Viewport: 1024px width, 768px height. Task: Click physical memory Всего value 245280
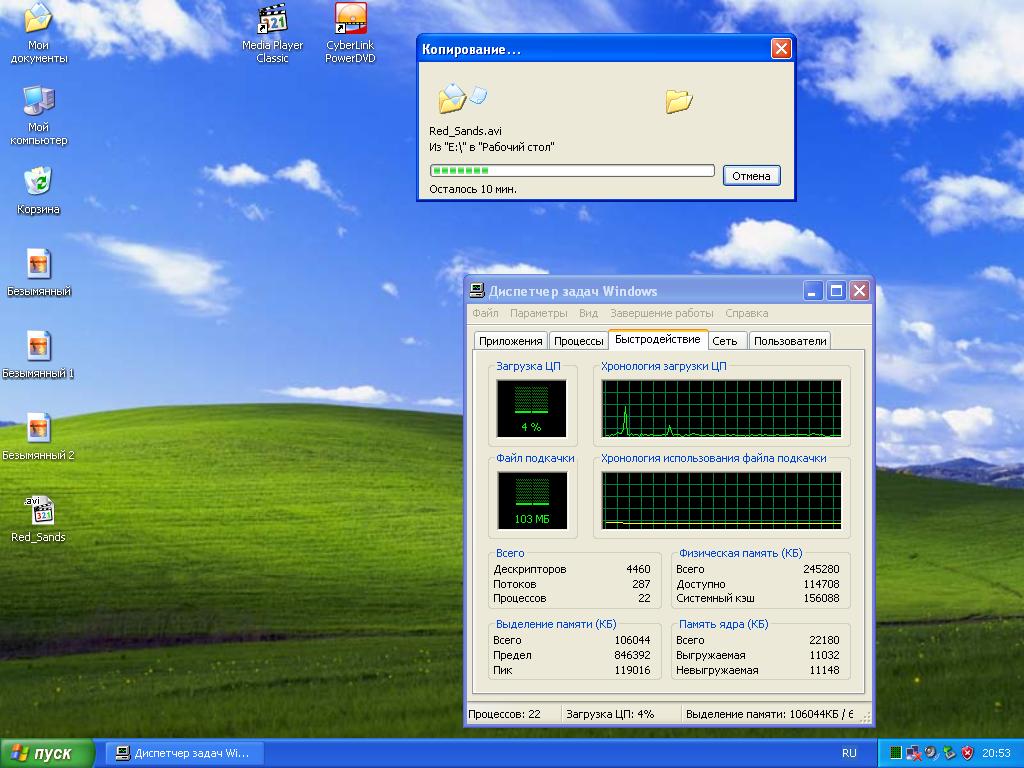tap(821, 569)
